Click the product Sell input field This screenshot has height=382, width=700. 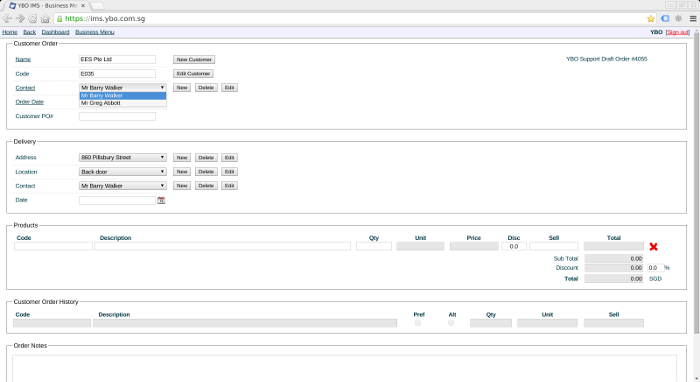point(554,246)
